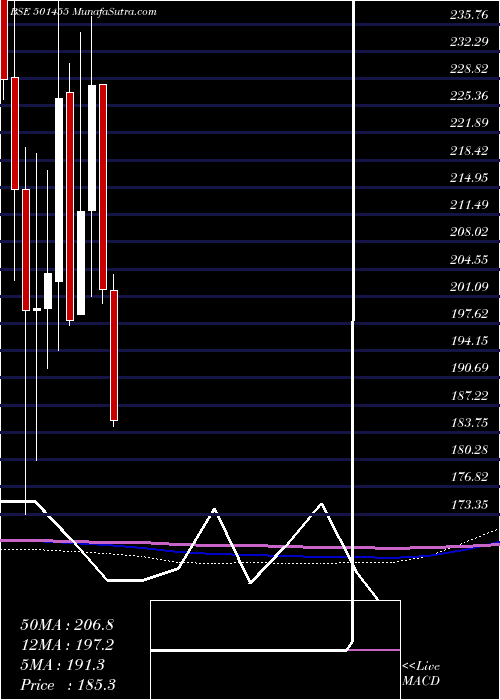The height and width of the screenshot is (700, 500).
Task: Click the small doji candle near 197.62
Action: click(x=37, y=309)
